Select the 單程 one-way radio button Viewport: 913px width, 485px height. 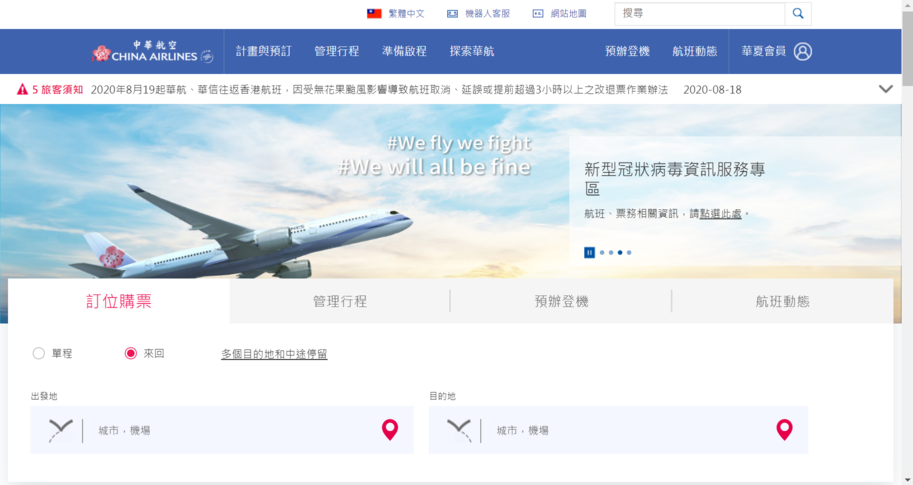[x=38, y=353]
